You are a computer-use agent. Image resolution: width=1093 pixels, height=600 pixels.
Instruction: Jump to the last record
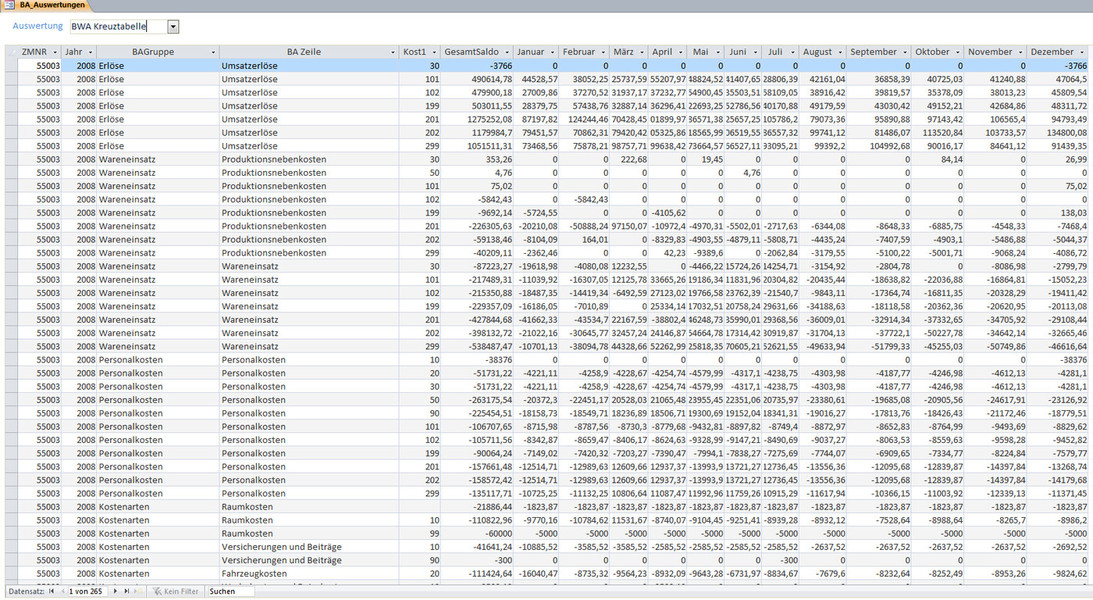126,591
